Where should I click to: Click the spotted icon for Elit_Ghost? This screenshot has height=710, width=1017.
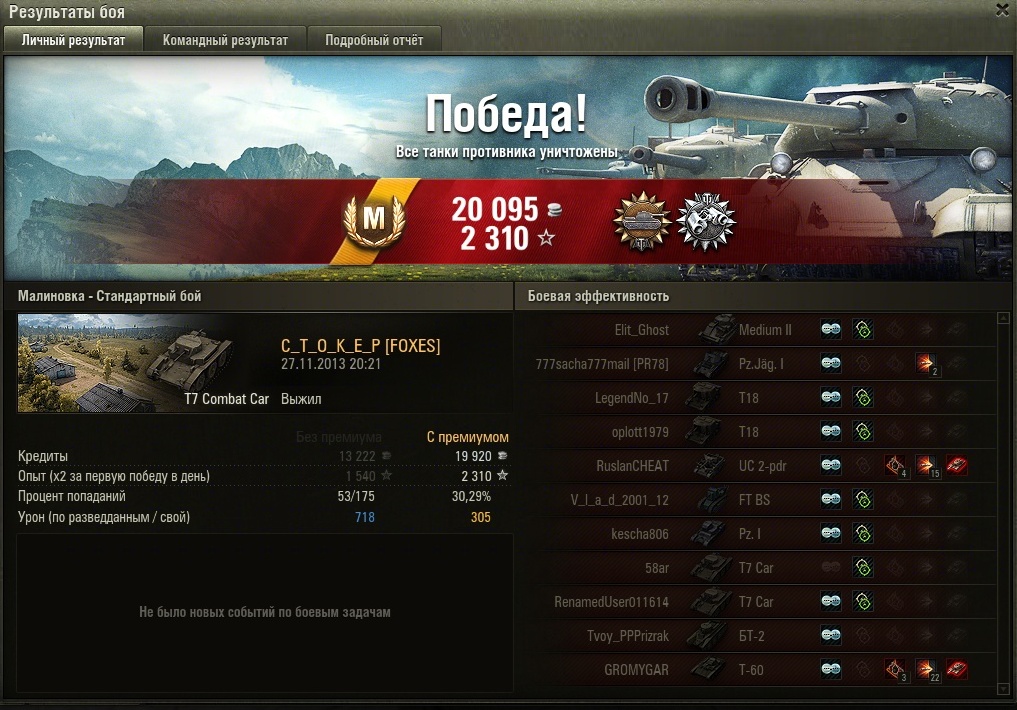tap(831, 329)
